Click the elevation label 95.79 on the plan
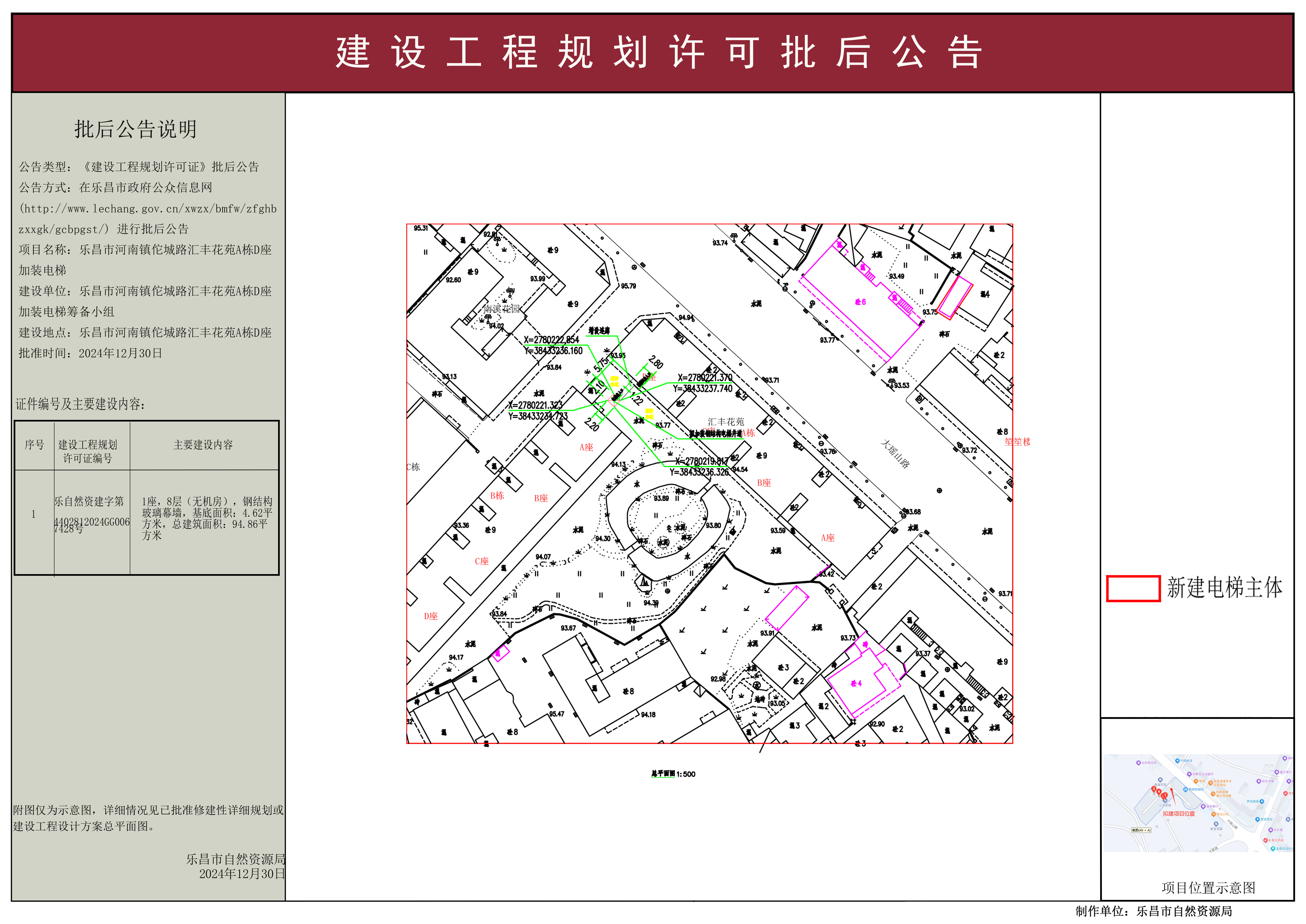 click(x=628, y=286)
